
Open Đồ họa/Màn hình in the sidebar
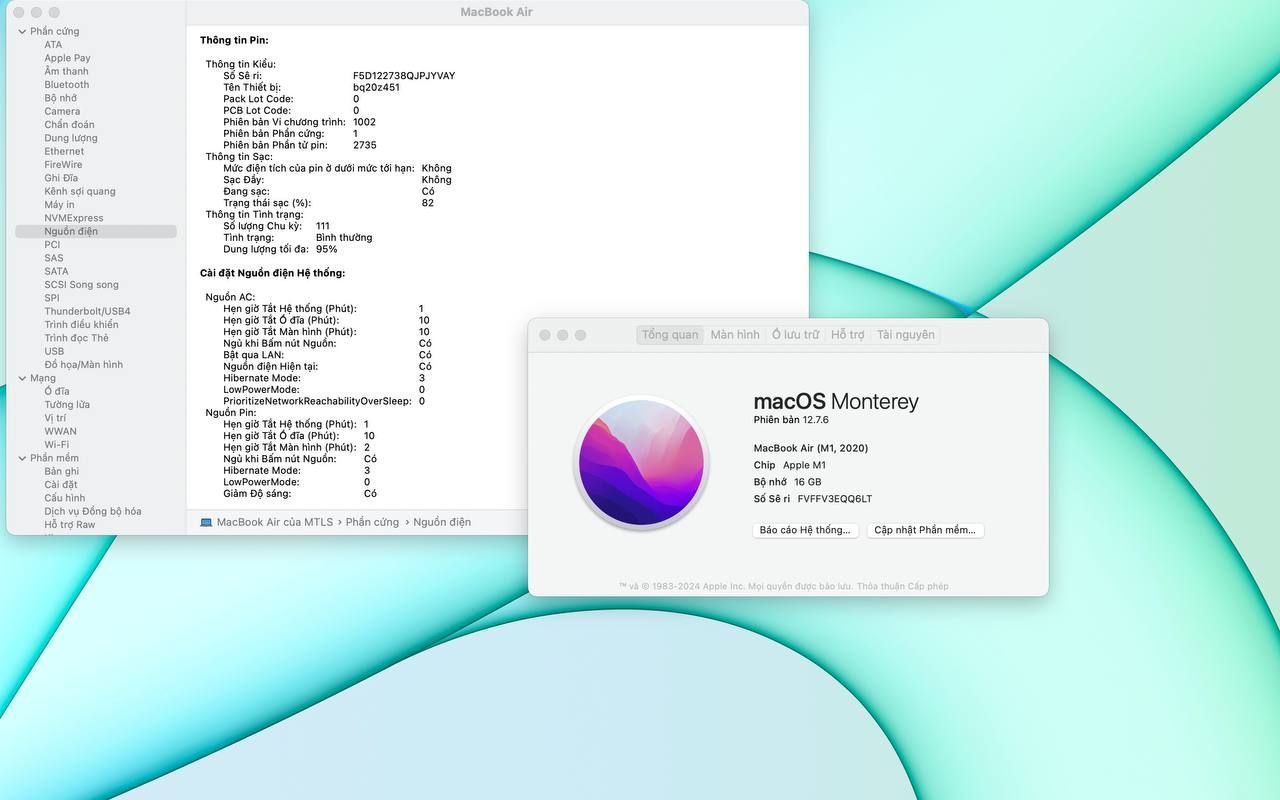point(83,365)
